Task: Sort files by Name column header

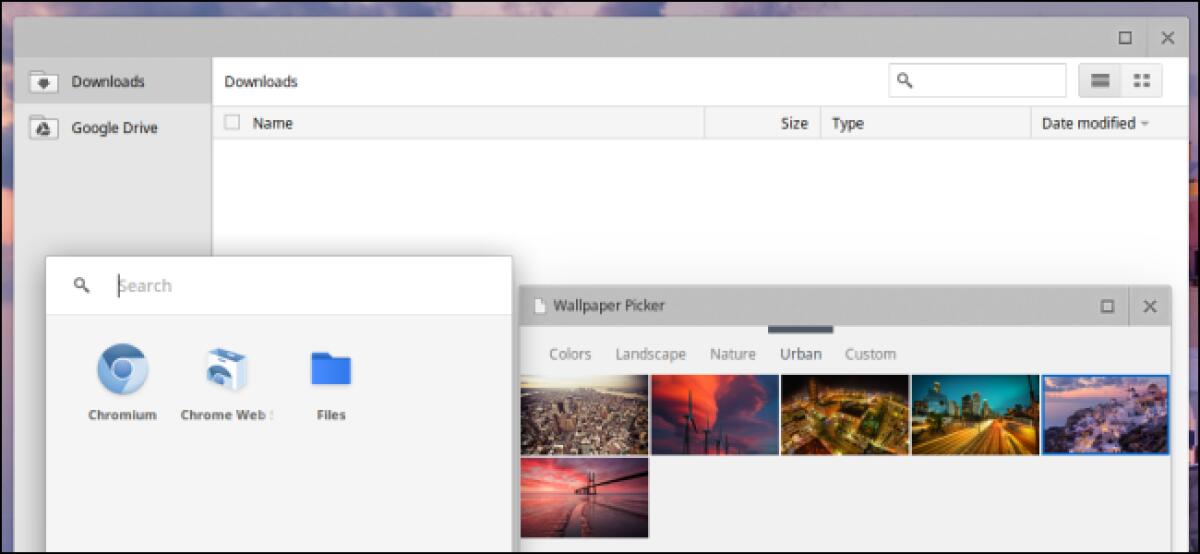Action: (x=272, y=123)
